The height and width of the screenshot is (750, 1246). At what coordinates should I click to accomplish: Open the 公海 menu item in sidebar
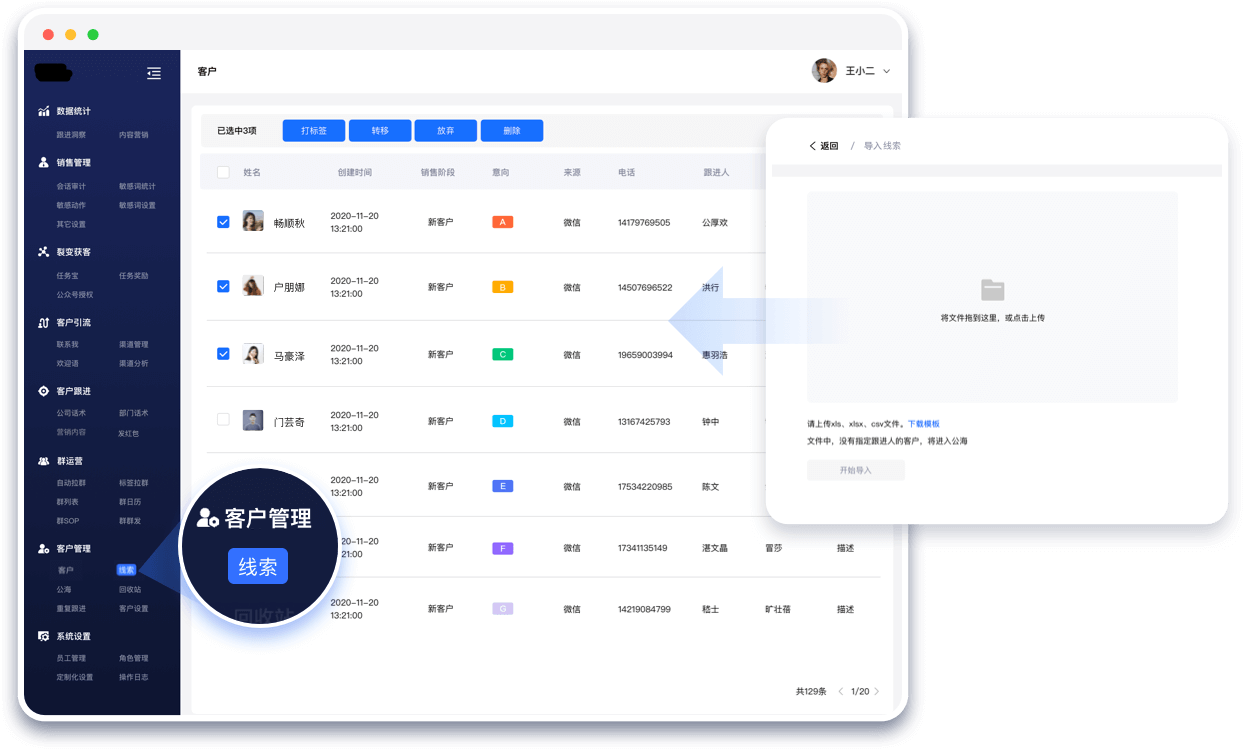point(64,590)
